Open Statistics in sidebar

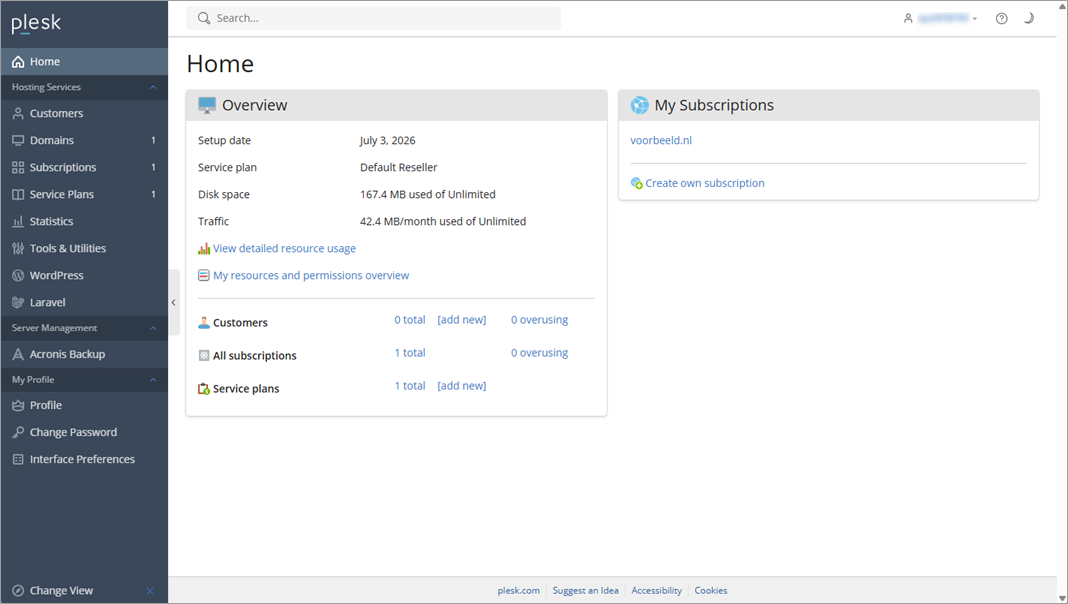[x=84, y=221]
